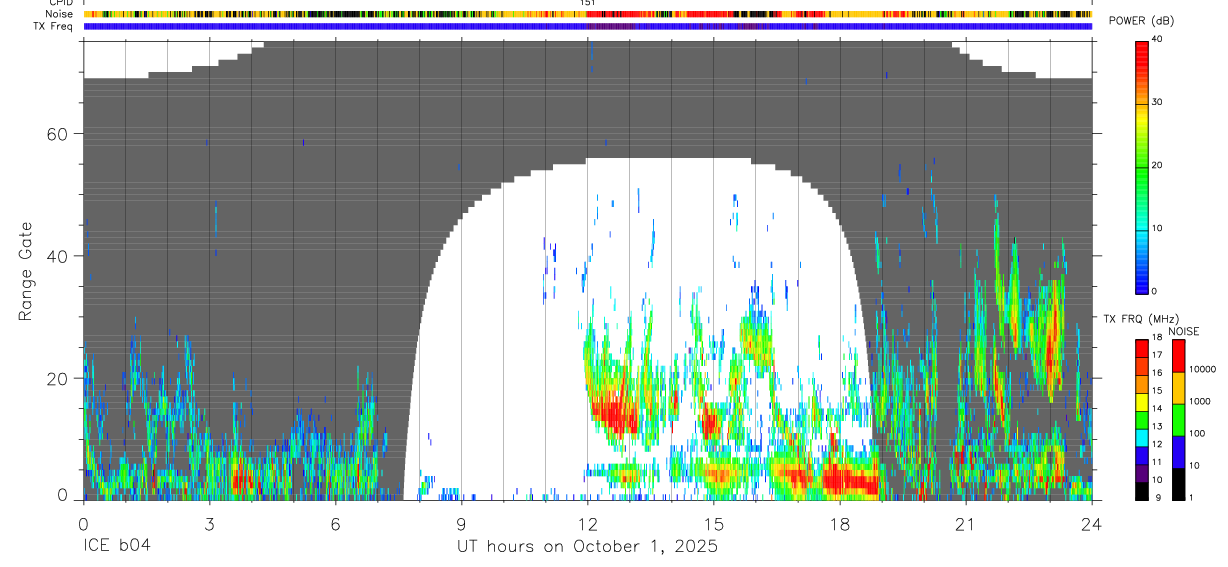
Task: Click the yellow swatch in the TX FRQ legend
Action: point(1142,402)
